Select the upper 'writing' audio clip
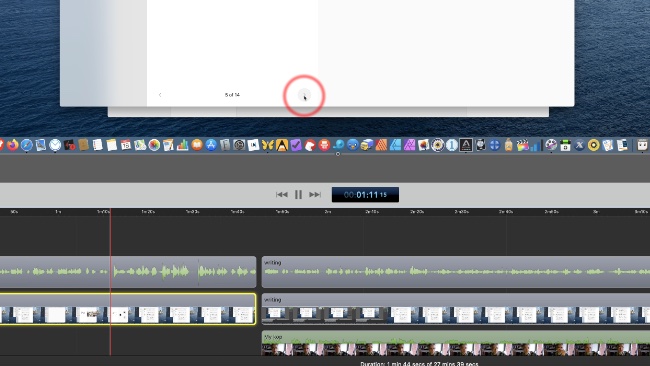The width and height of the screenshot is (650, 366). click(456, 272)
